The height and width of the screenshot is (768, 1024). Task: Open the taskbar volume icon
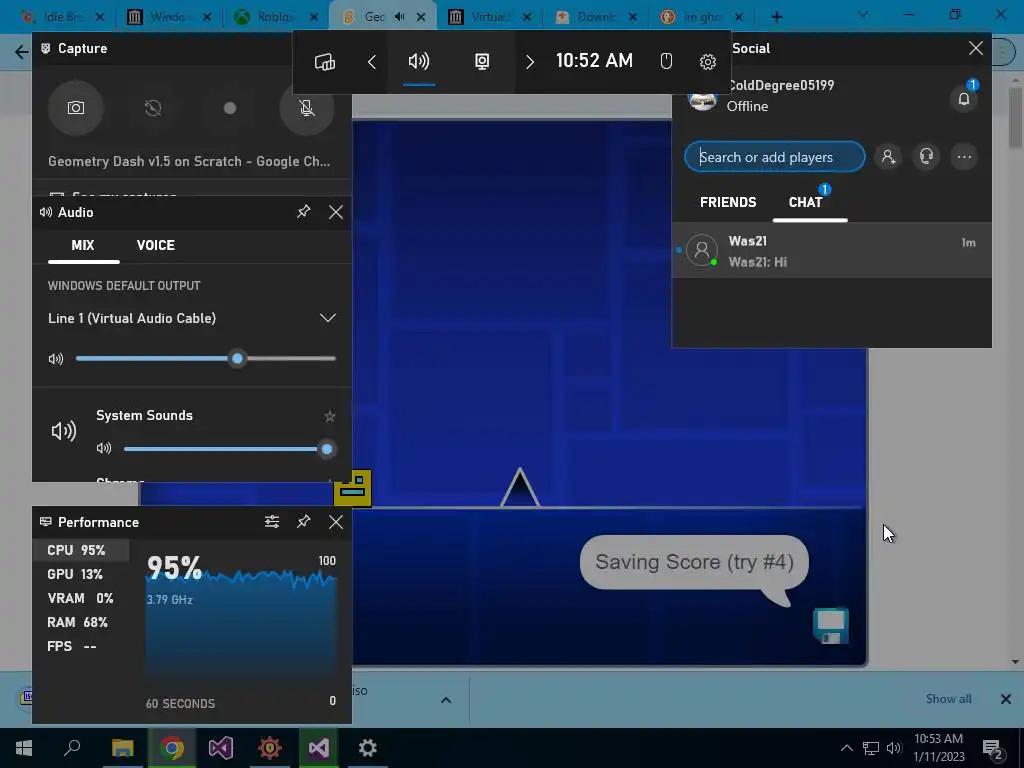pos(894,748)
